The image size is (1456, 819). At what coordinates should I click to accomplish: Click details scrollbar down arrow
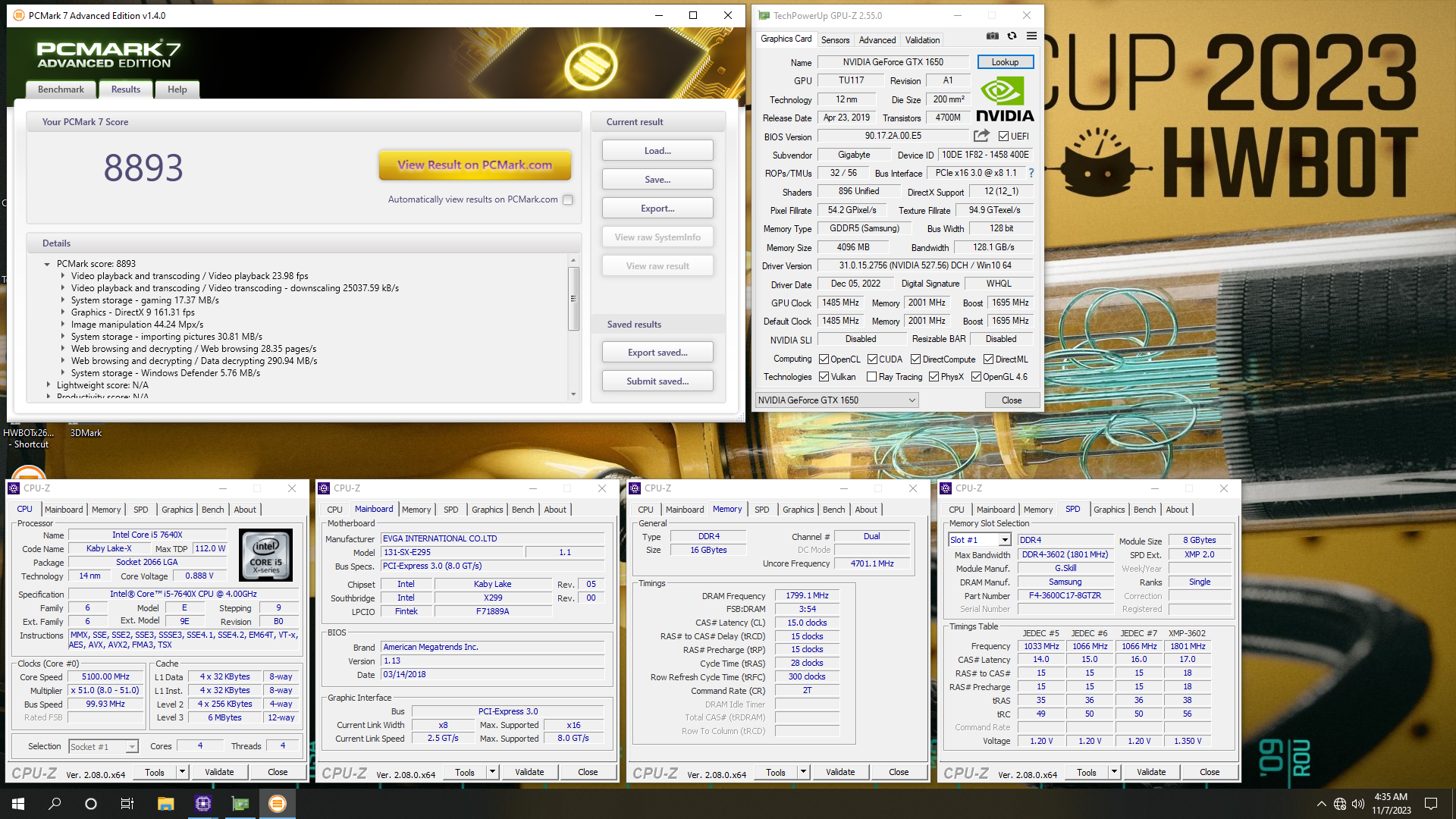click(573, 394)
